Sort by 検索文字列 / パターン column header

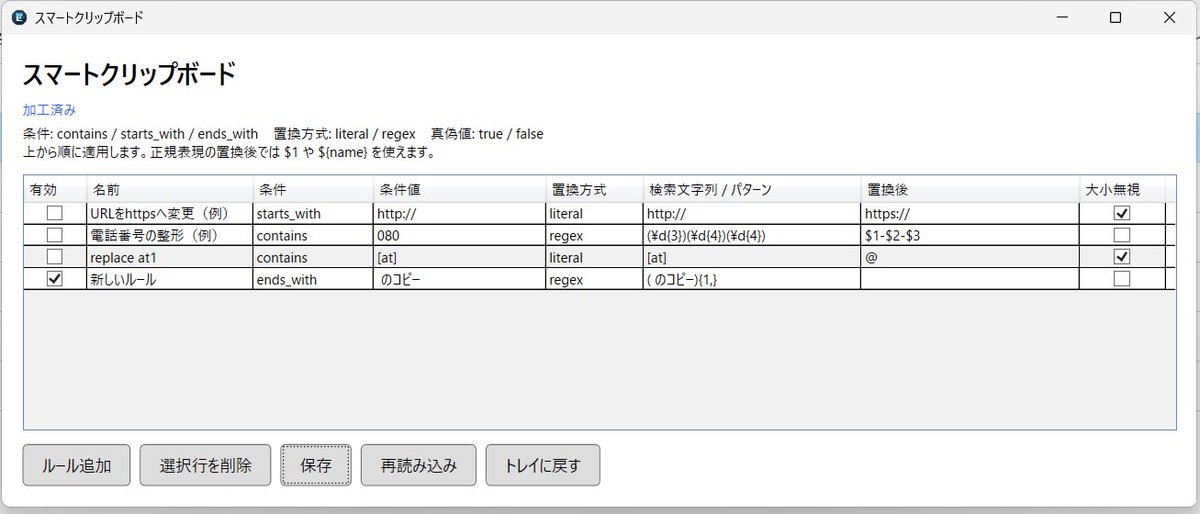click(752, 190)
